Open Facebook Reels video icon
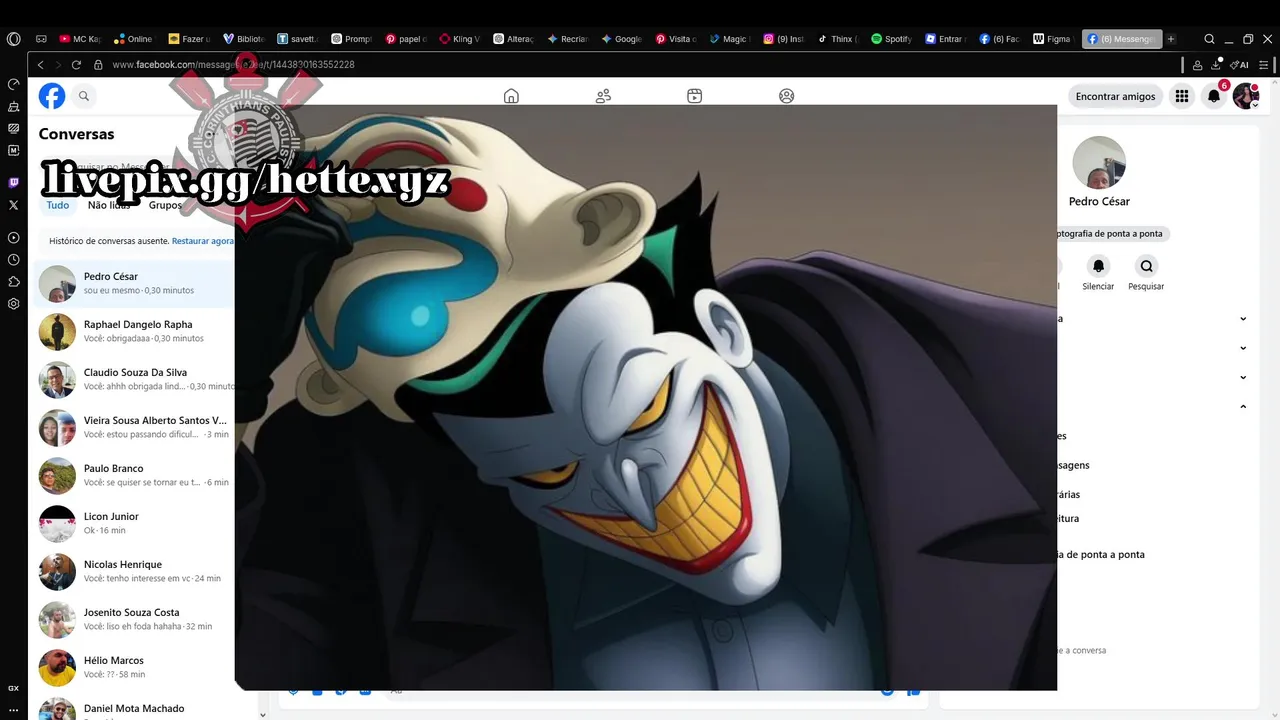 [695, 96]
